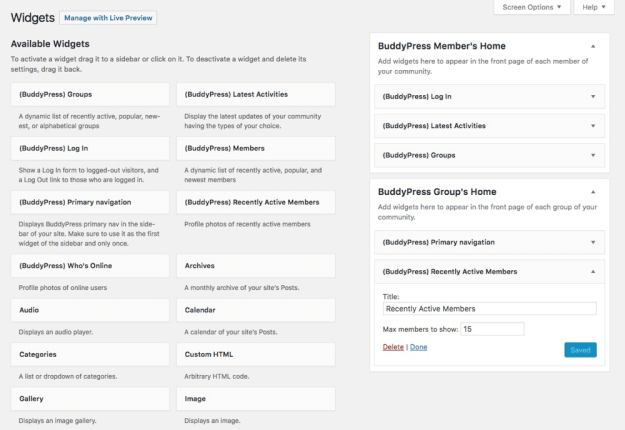Image resolution: width=625 pixels, height=430 pixels.
Task: Select available widget (BuddyPress) Who's Online
Action: 90,266
